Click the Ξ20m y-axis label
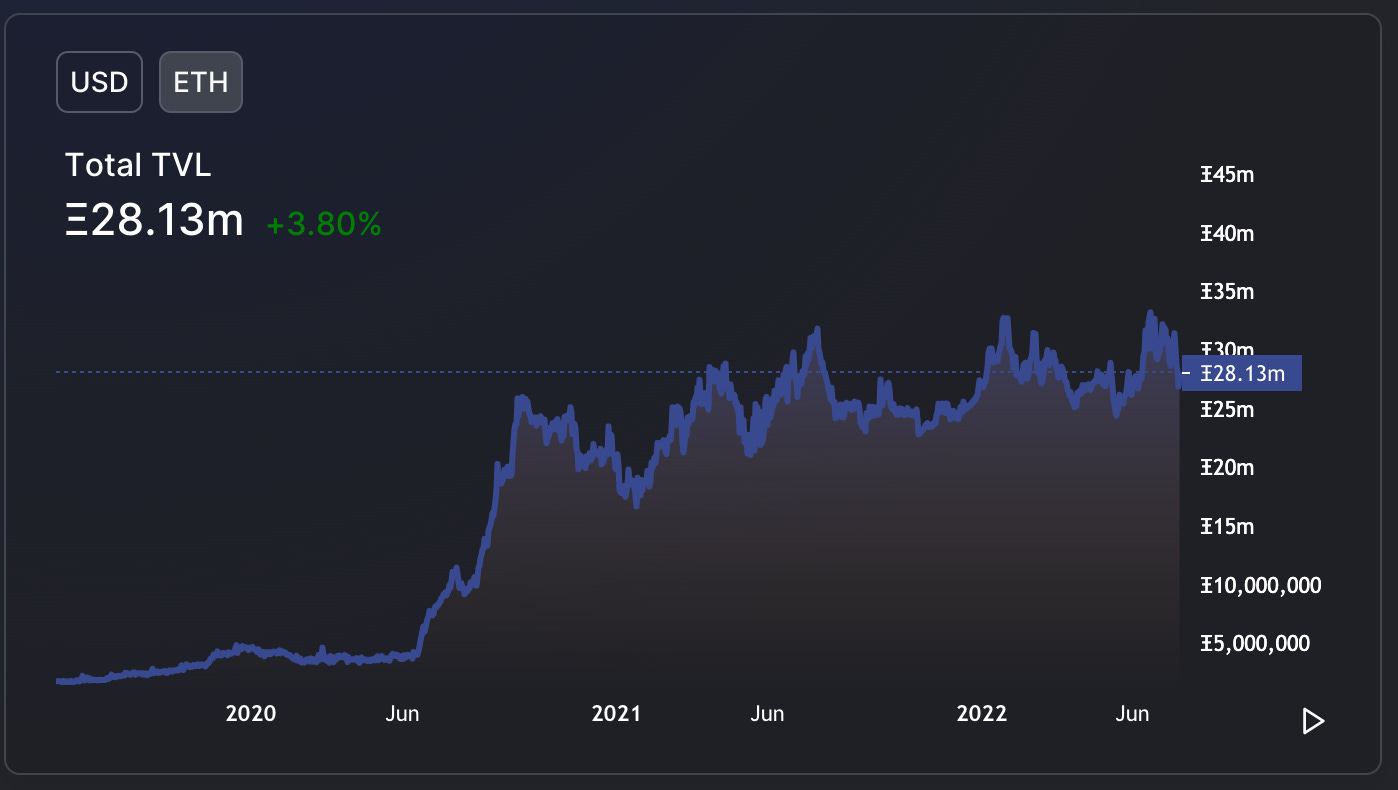This screenshot has width=1398, height=790. click(x=1227, y=468)
